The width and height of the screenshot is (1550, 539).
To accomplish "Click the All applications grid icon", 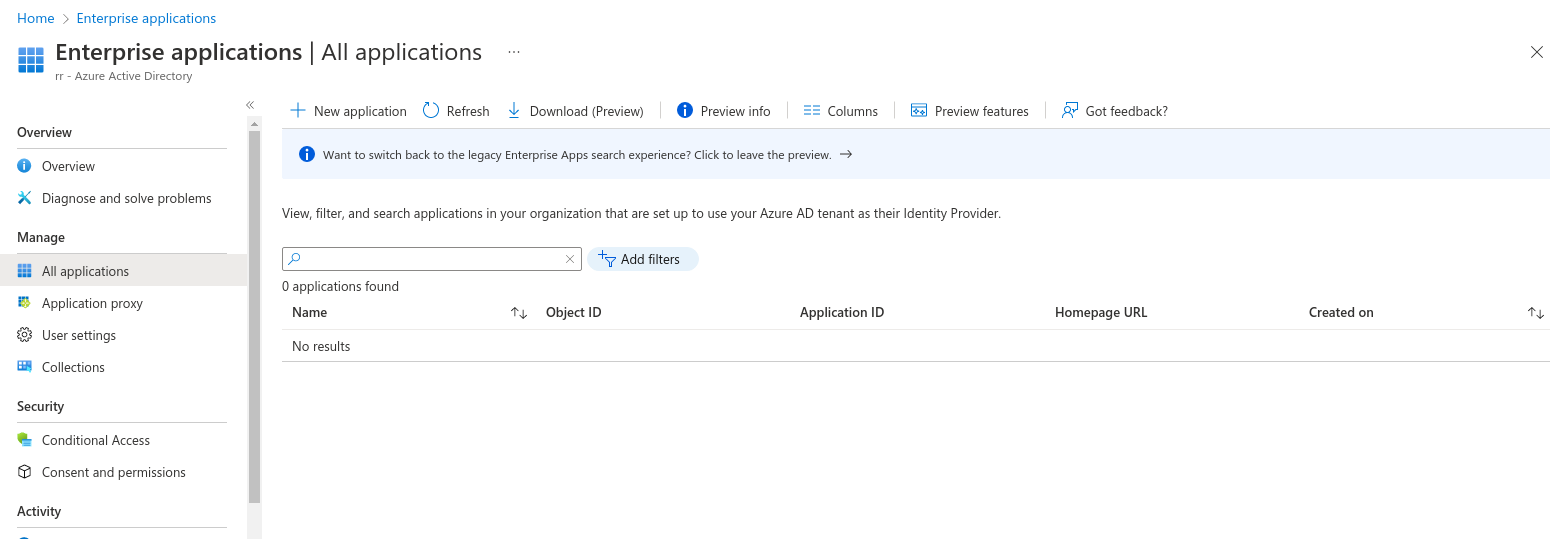I will [x=25, y=271].
